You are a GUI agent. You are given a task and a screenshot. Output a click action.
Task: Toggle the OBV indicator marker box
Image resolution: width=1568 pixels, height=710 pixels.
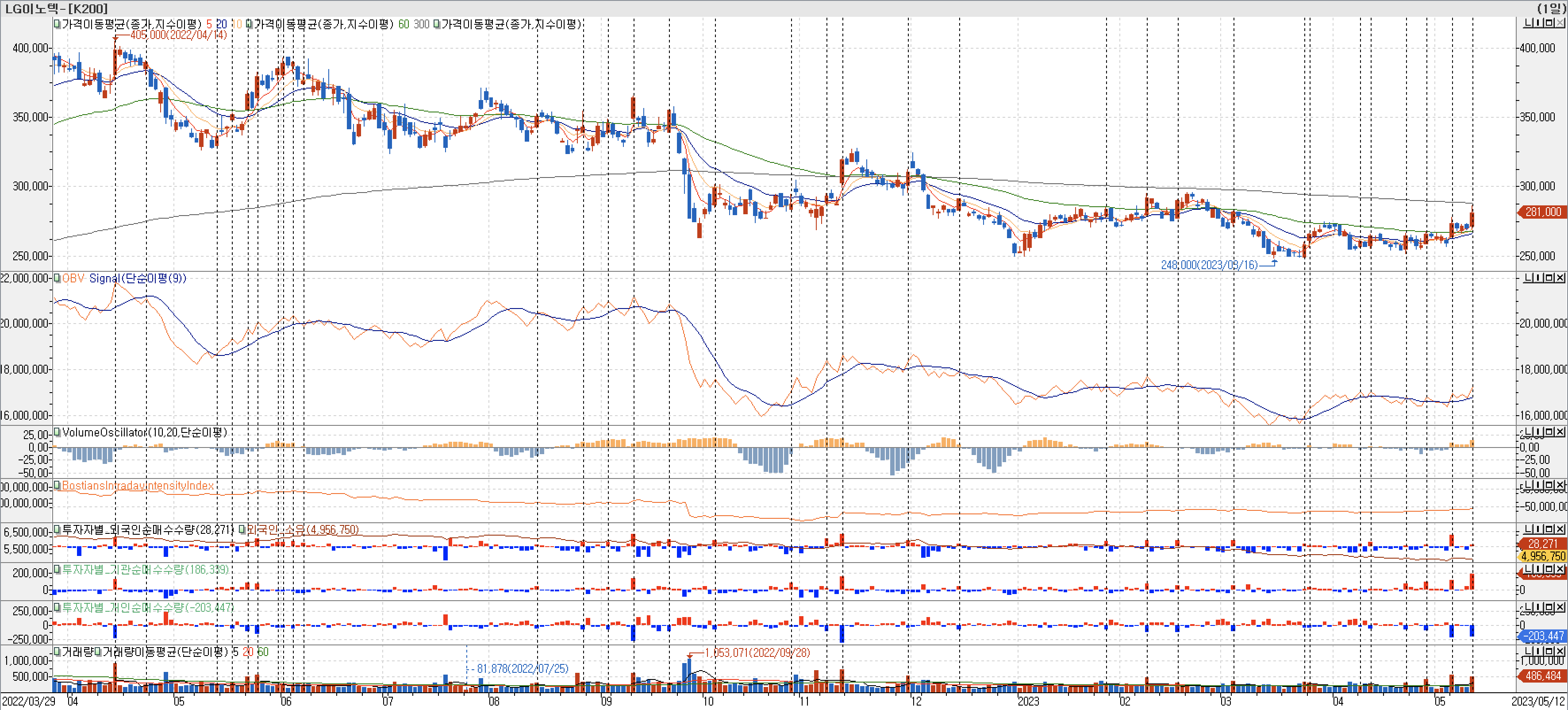tap(57, 278)
